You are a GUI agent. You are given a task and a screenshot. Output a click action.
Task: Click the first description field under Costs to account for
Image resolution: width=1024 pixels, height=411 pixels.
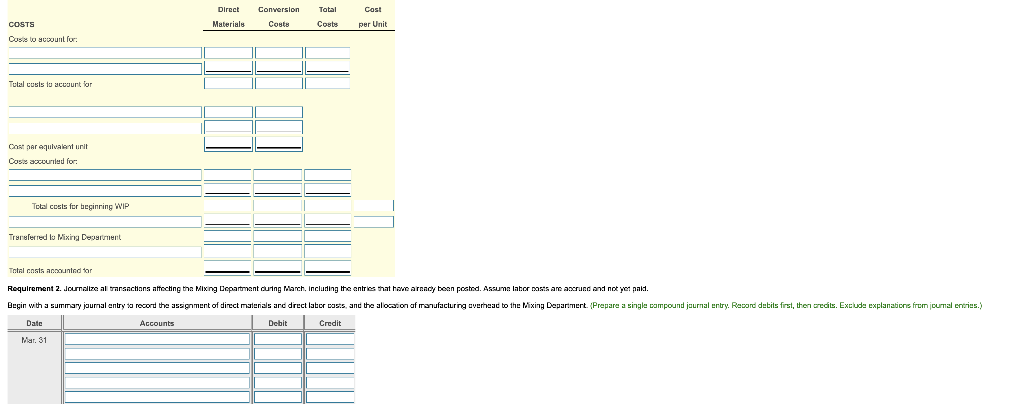[105, 53]
